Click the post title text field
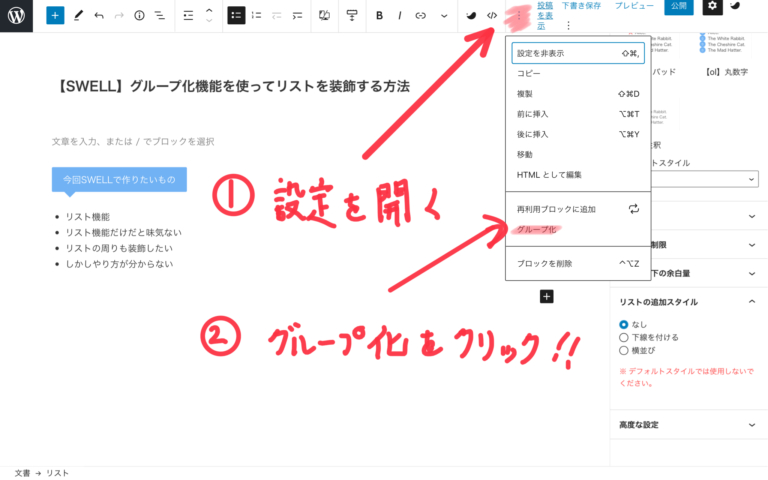Viewport: 768px width, 480px height. (x=234, y=86)
